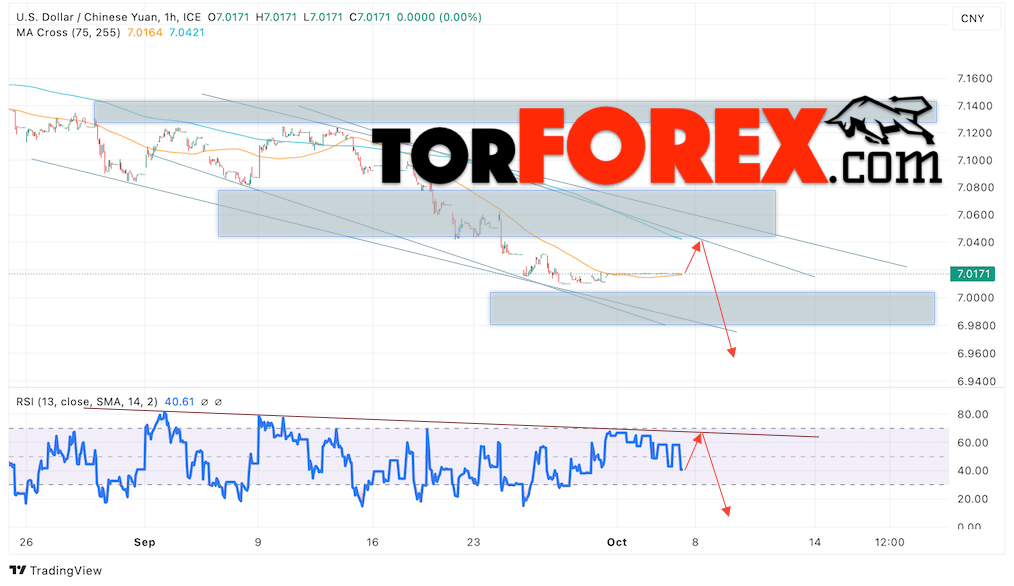Click the date label 23 on time axis
The width and height of the screenshot is (1014, 586).
(473, 542)
